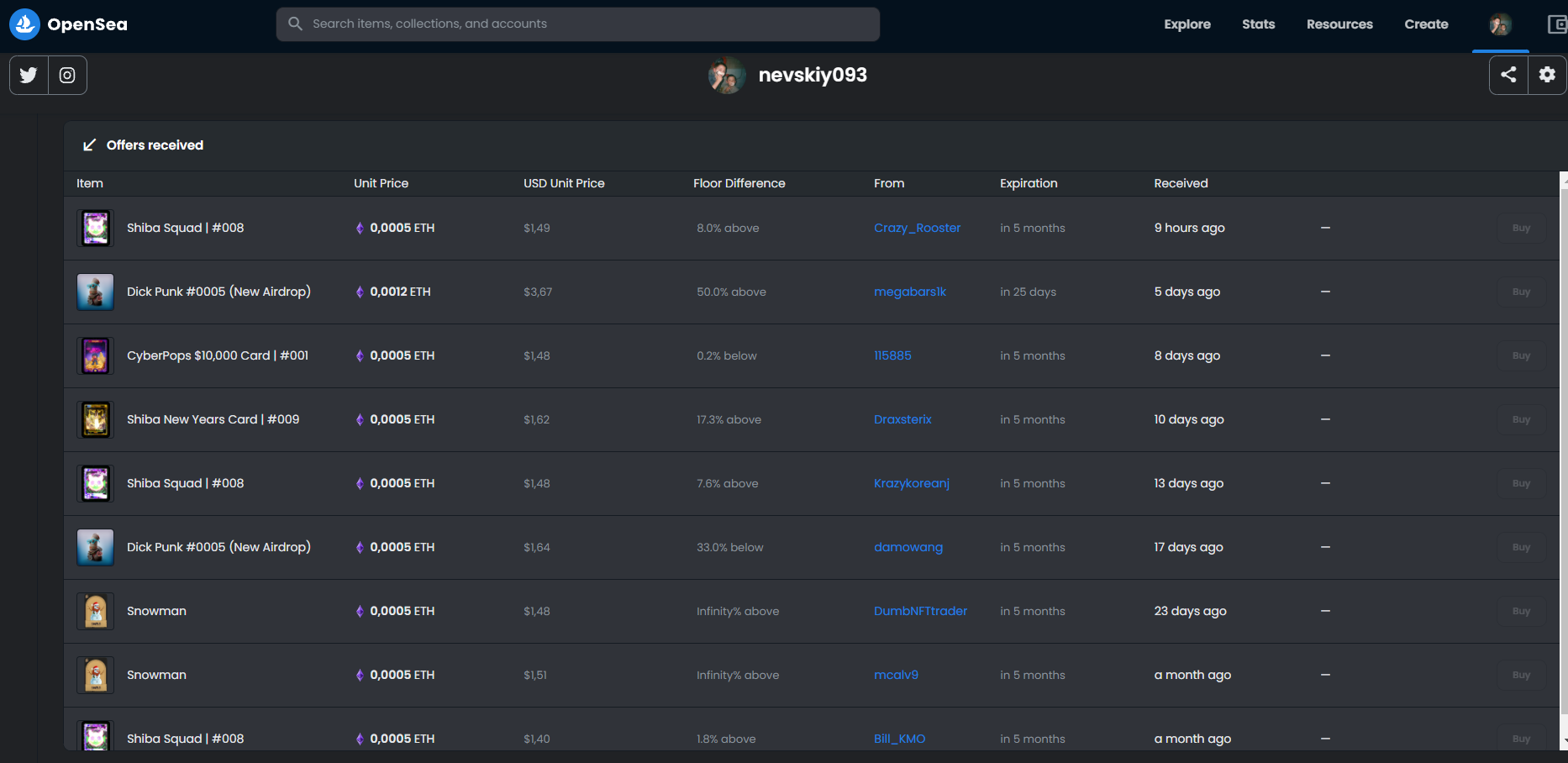This screenshot has width=1568, height=763.
Task: Click Buy for the mcalv9 offer
Action: [1521, 675]
